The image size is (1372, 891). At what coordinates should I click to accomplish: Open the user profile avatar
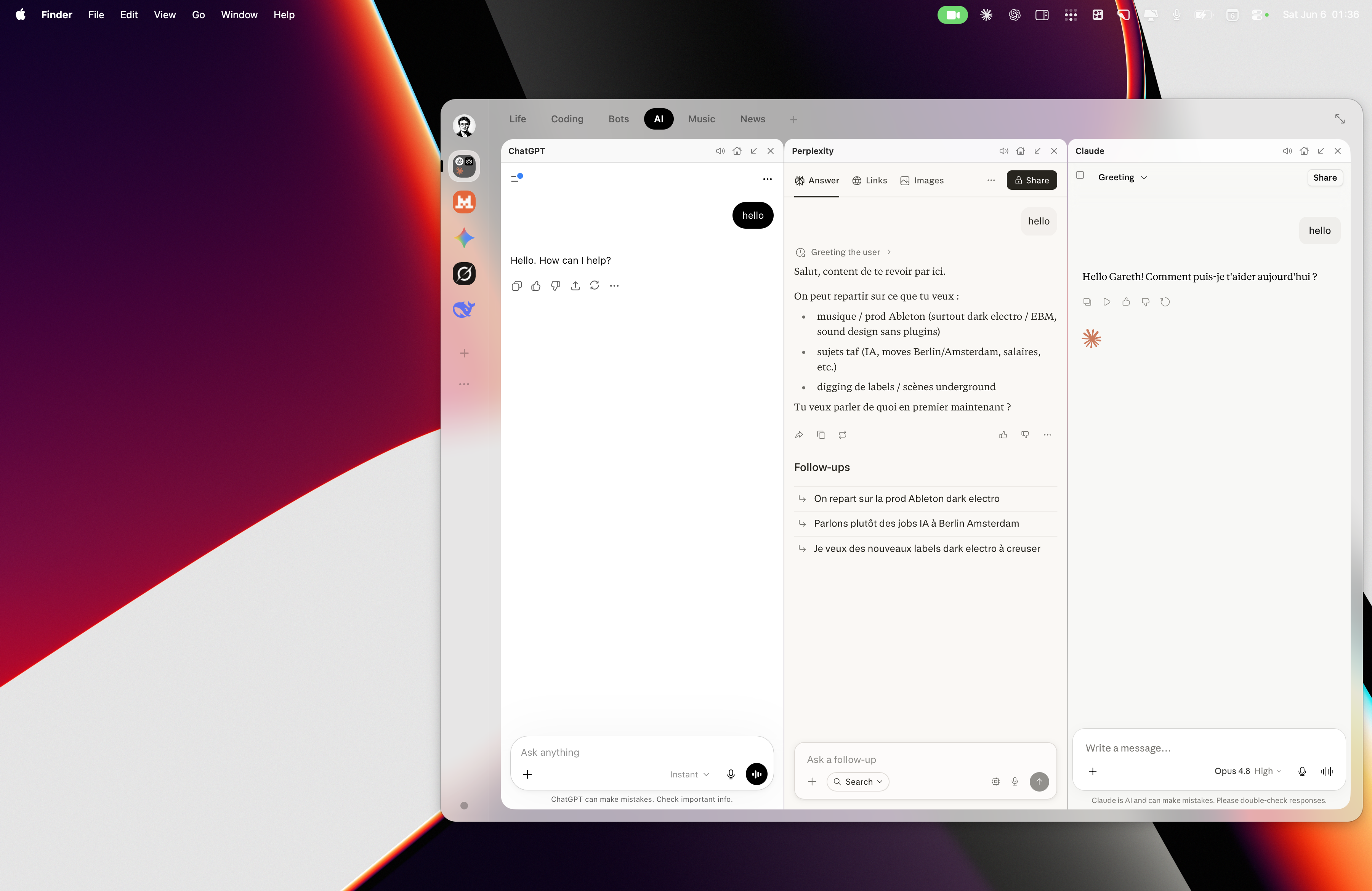[x=464, y=125]
